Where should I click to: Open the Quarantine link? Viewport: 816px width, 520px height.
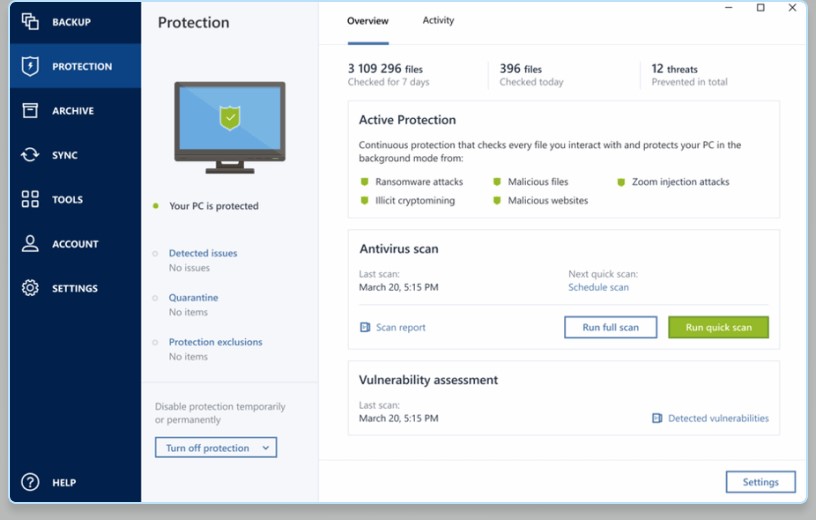pos(194,298)
